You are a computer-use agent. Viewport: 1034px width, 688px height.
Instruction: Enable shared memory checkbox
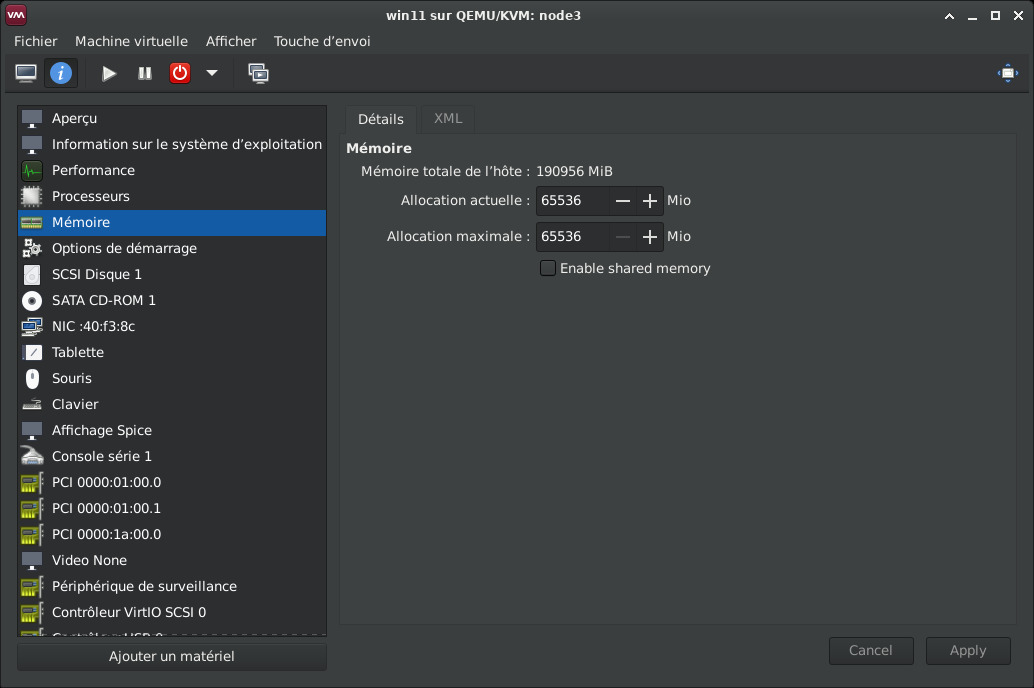click(x=548, y=268)
